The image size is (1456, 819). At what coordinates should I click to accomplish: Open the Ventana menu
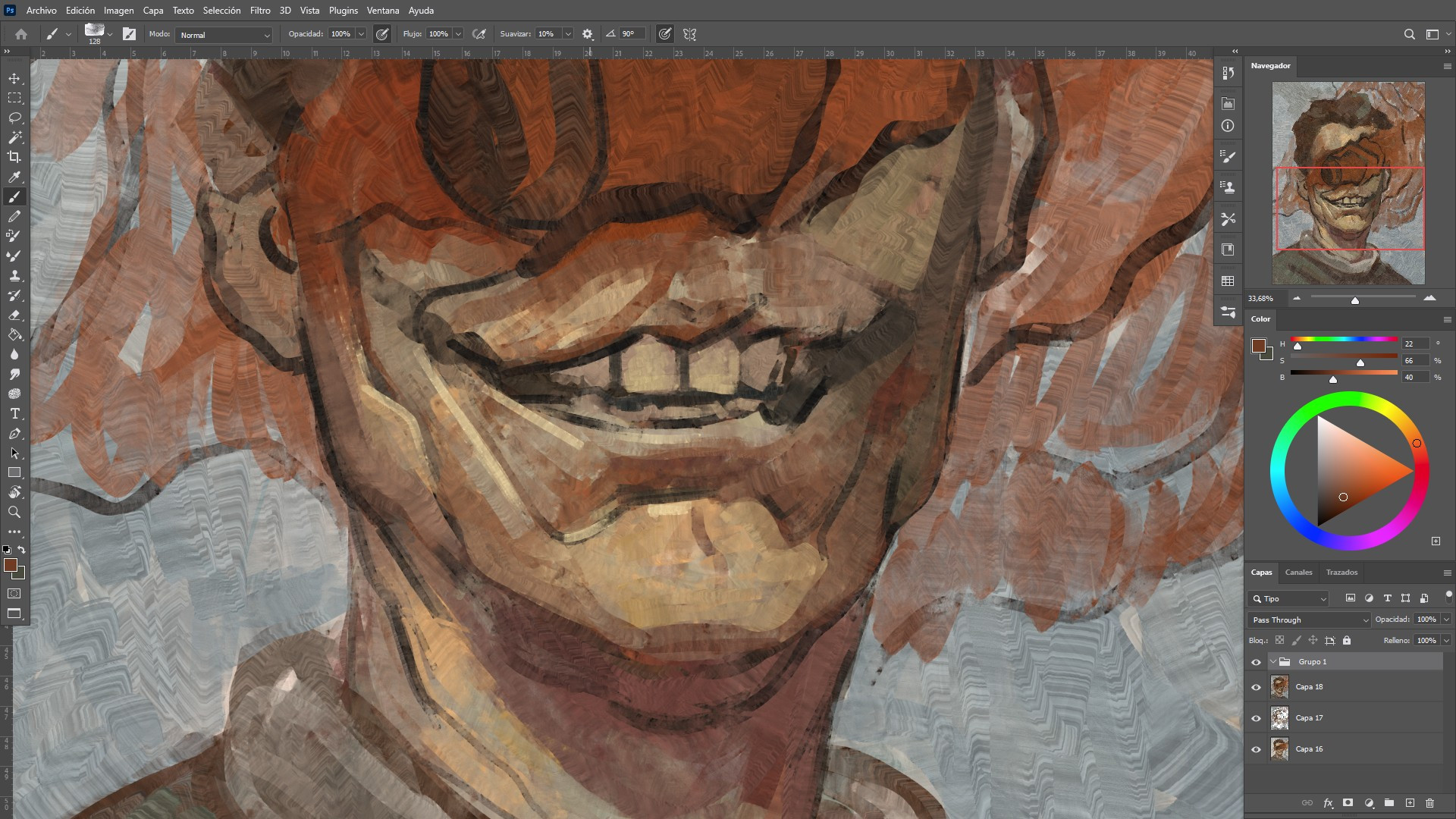(383, 11)
